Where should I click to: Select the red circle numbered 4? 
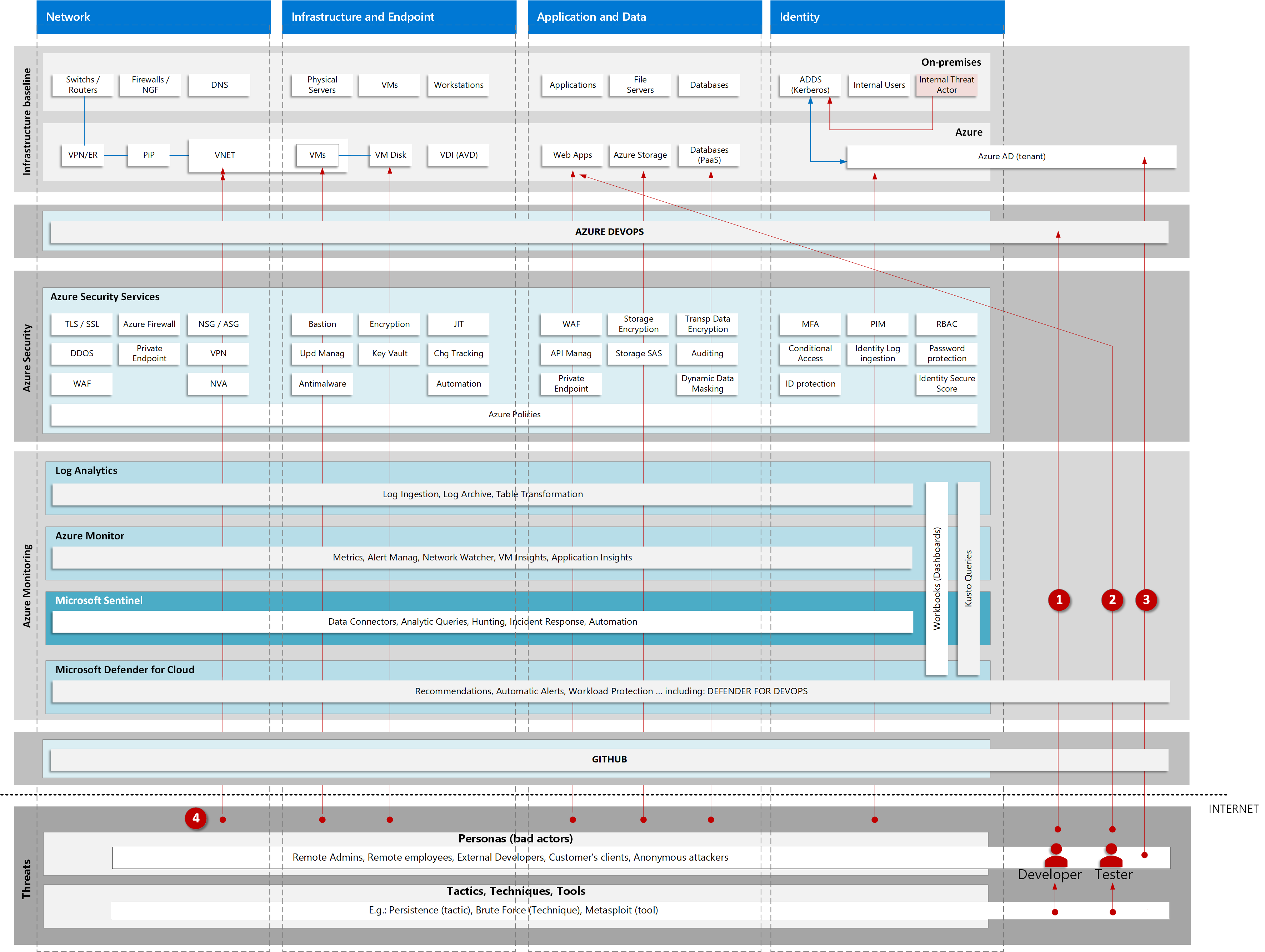[x=196, y=818]
